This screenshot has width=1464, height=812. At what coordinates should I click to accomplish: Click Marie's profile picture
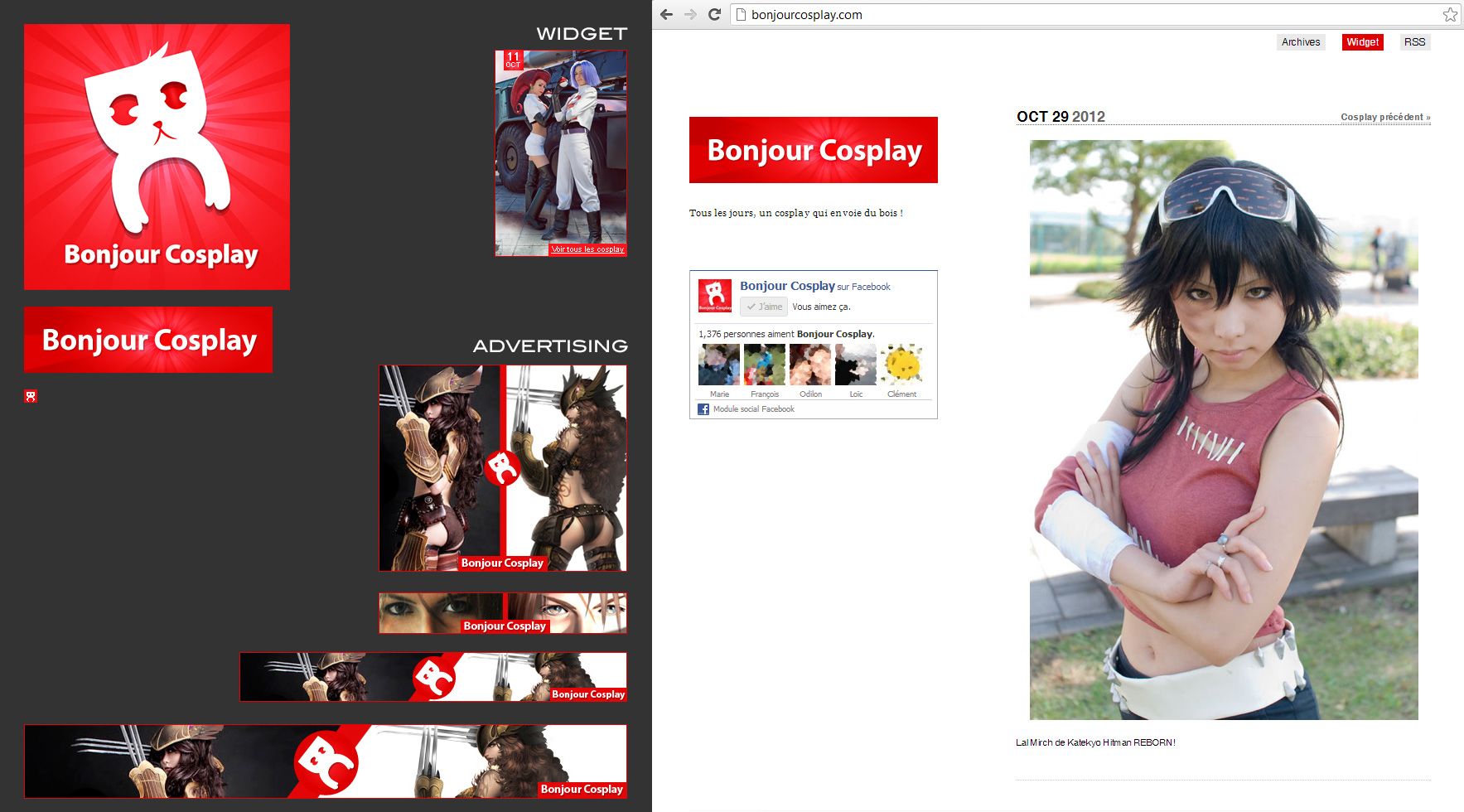(719, 365)
